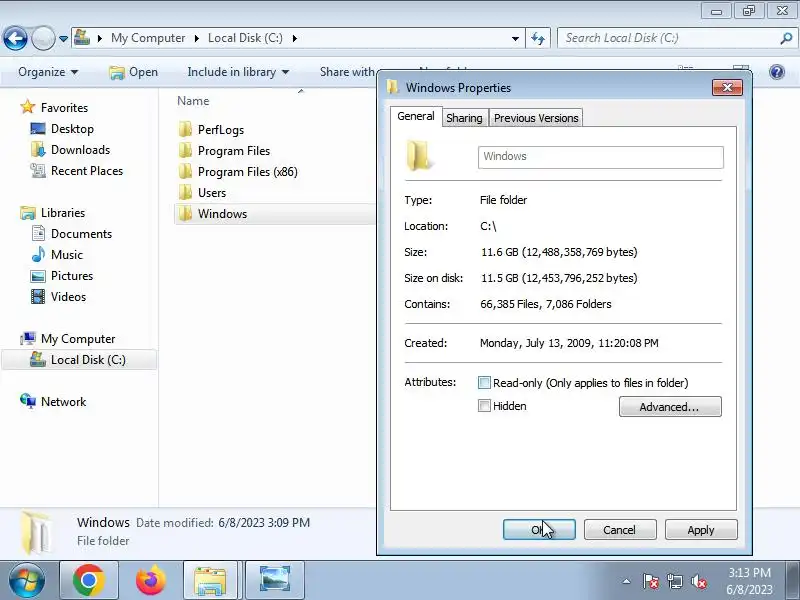Click the blue Help icon

777,72
